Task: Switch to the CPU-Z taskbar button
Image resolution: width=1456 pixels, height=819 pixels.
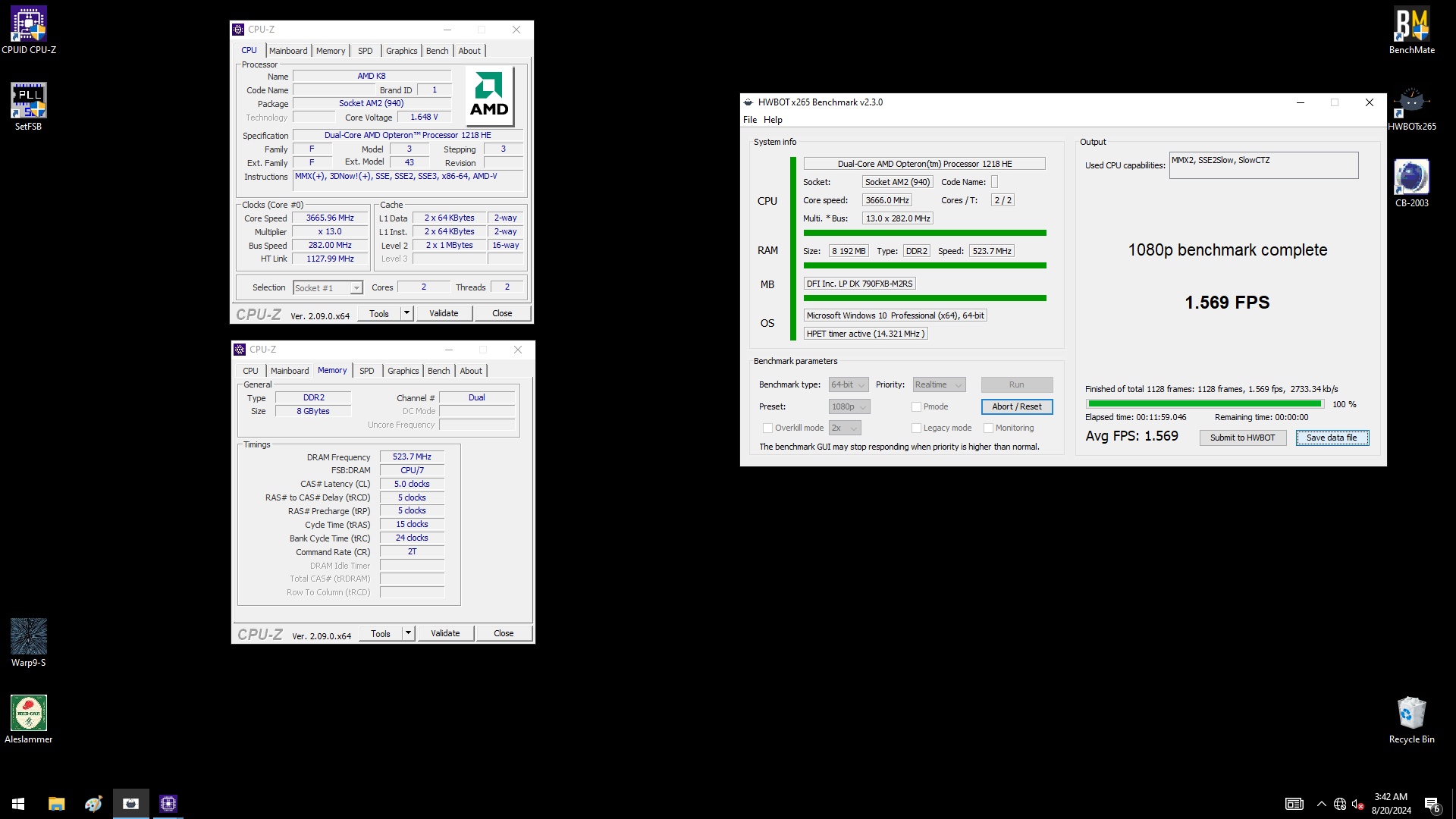Action: point(168,804)
